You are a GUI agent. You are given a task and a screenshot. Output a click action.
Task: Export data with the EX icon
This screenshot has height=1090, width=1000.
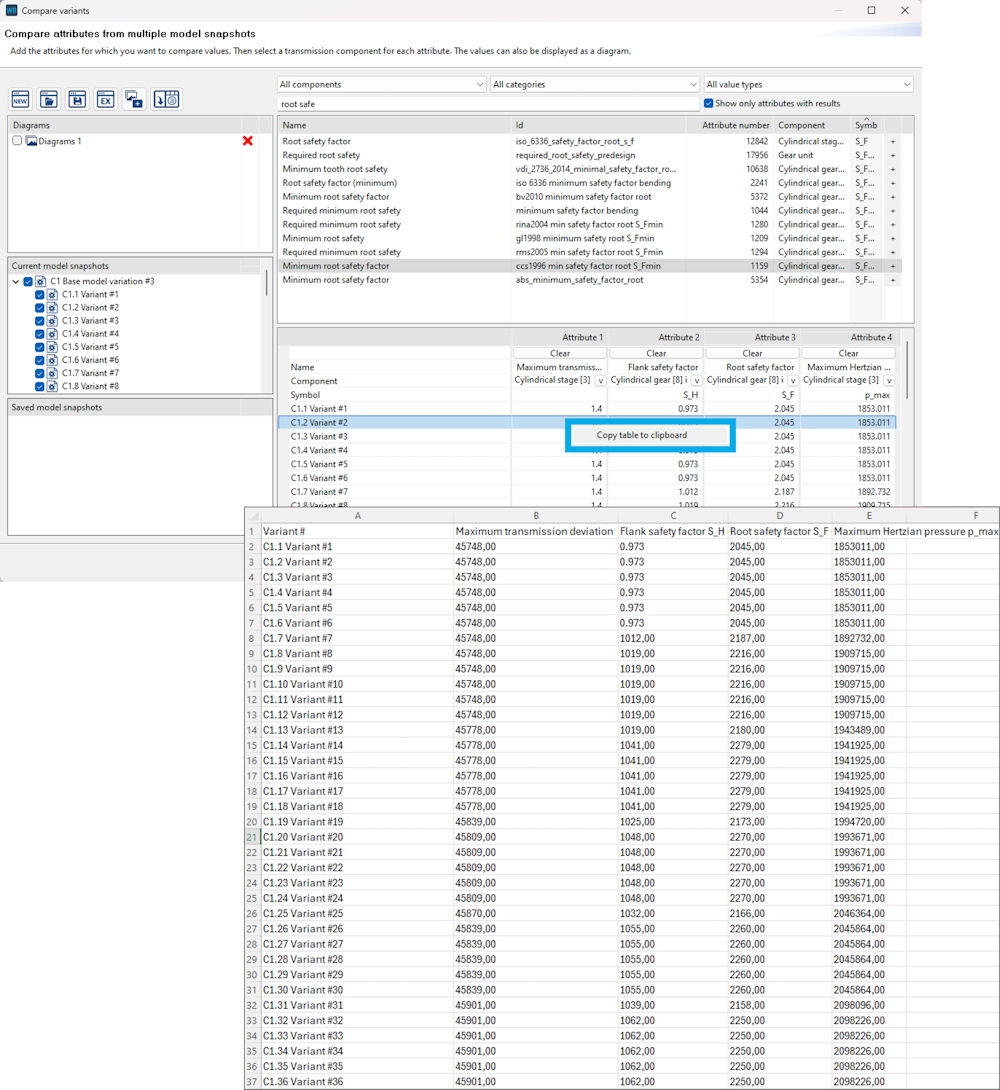(104, 99)
